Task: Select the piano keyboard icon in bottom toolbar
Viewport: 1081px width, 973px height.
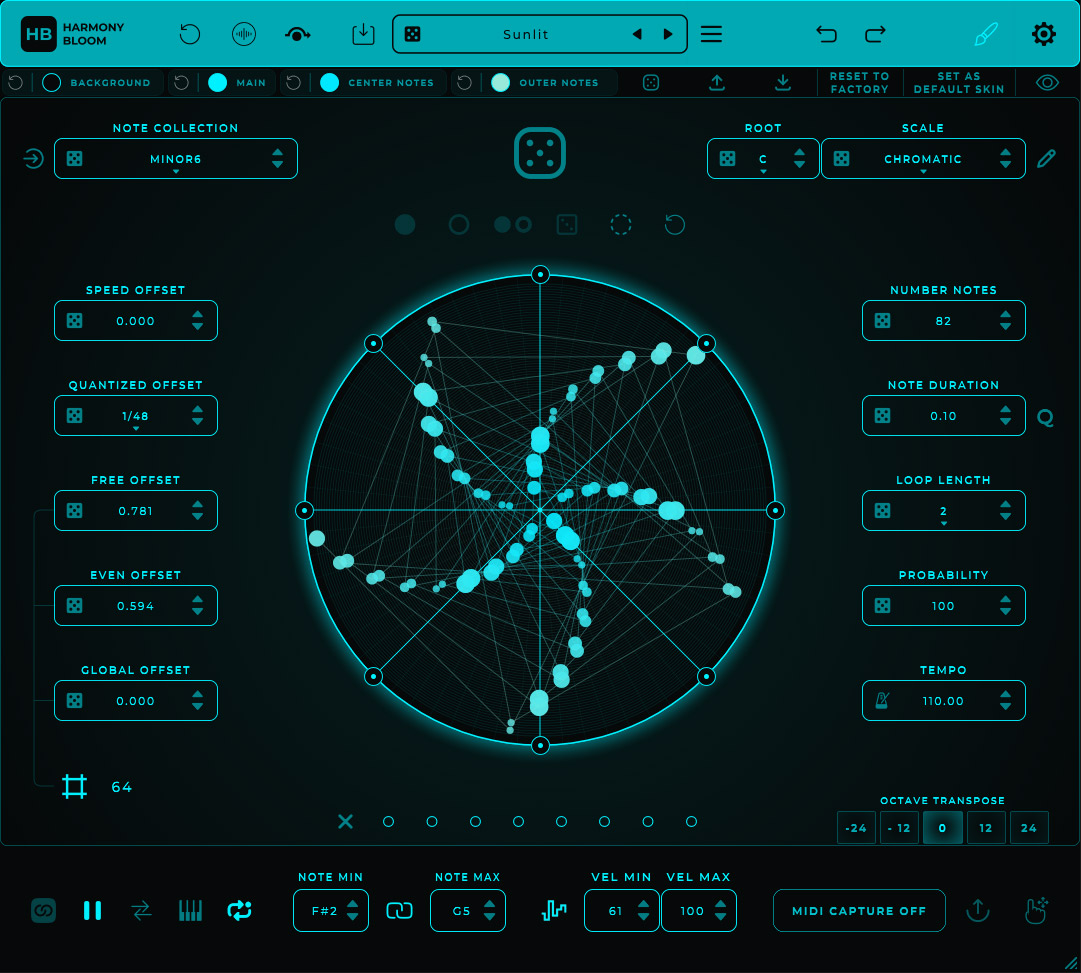Action: coord(190,910)
